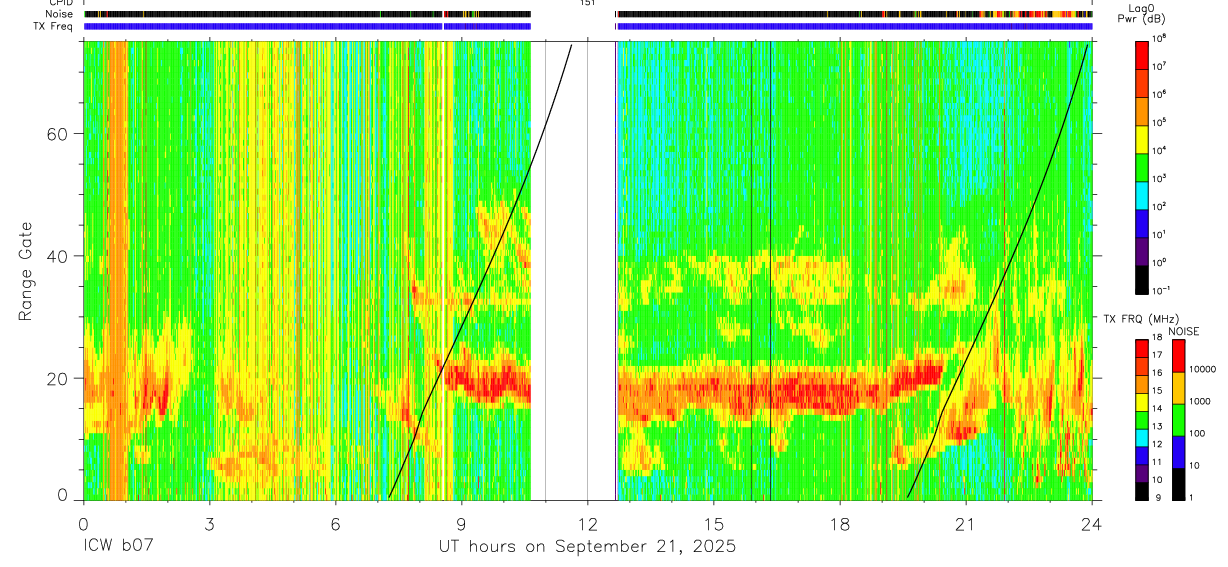The height and width of the screenshot is (567, 1228).
Task: Click the '151' CPID value
Action: (x=587, y=3)
